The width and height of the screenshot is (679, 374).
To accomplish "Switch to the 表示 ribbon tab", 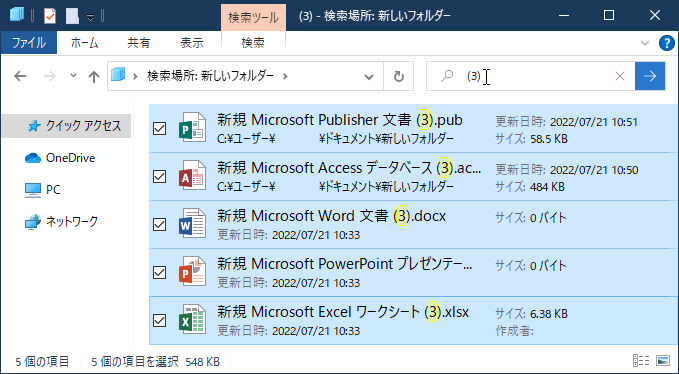I will [192, 42].
